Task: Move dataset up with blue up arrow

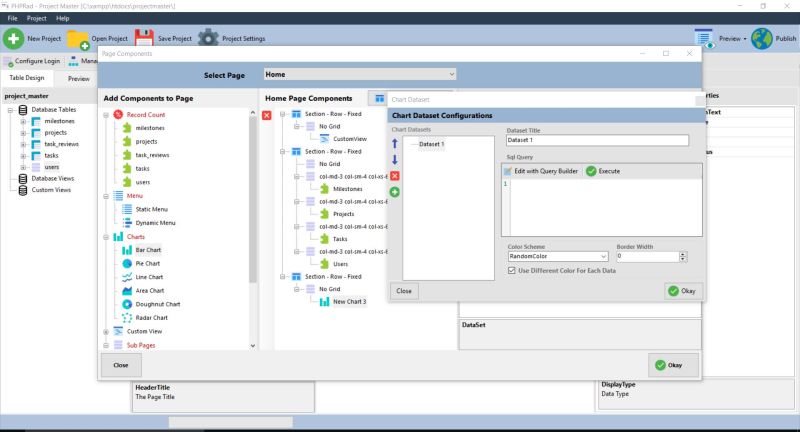Action: tap(394, 144)
